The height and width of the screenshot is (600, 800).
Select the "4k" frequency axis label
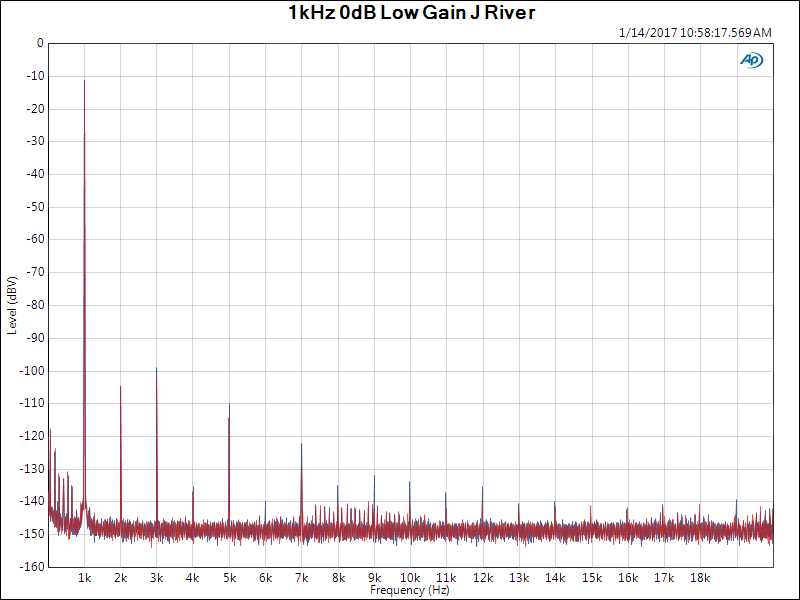193,578
